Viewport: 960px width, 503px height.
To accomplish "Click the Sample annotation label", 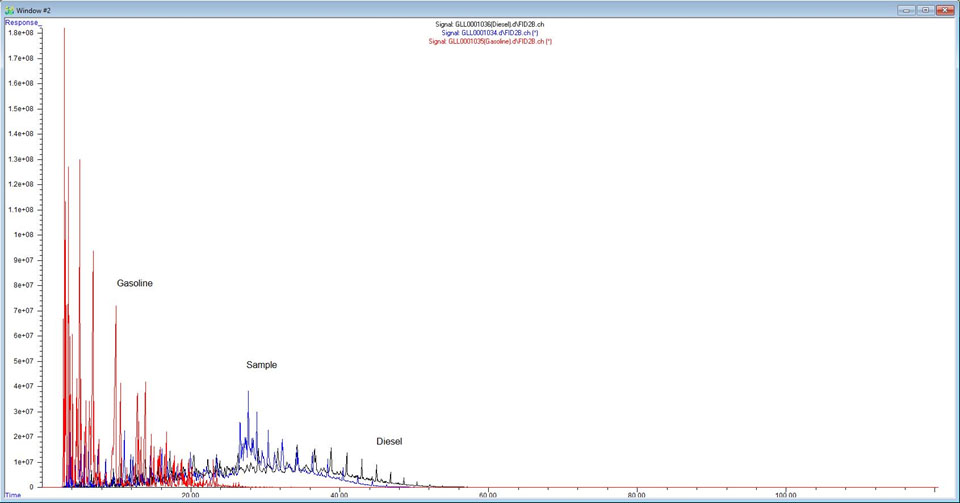I will (261, 365).
